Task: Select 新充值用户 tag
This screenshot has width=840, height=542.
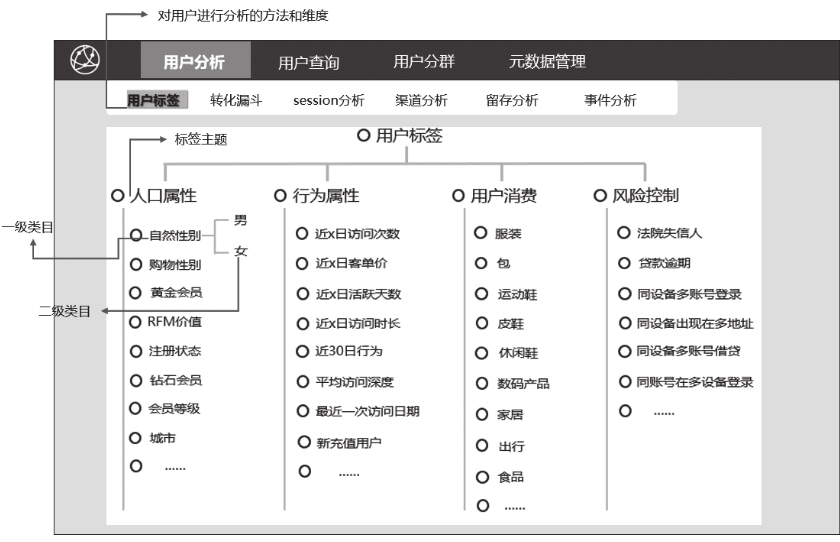Action: 340,442
